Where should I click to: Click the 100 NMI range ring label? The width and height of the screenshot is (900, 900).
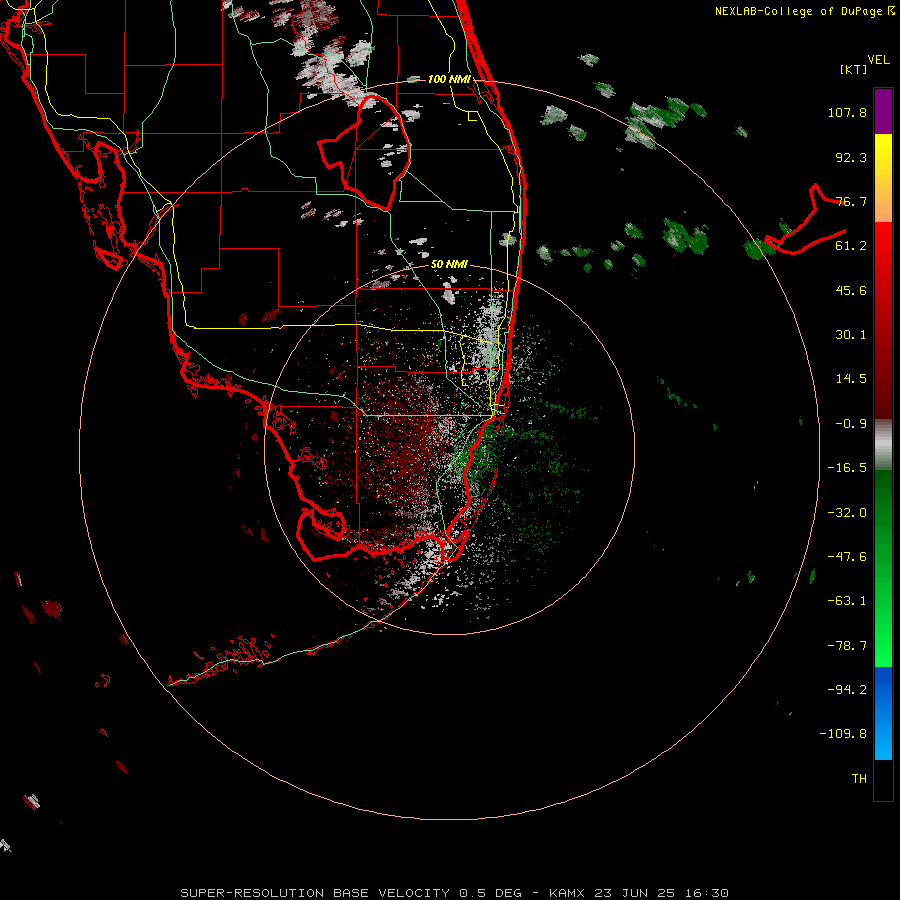(x=449, y=79)
